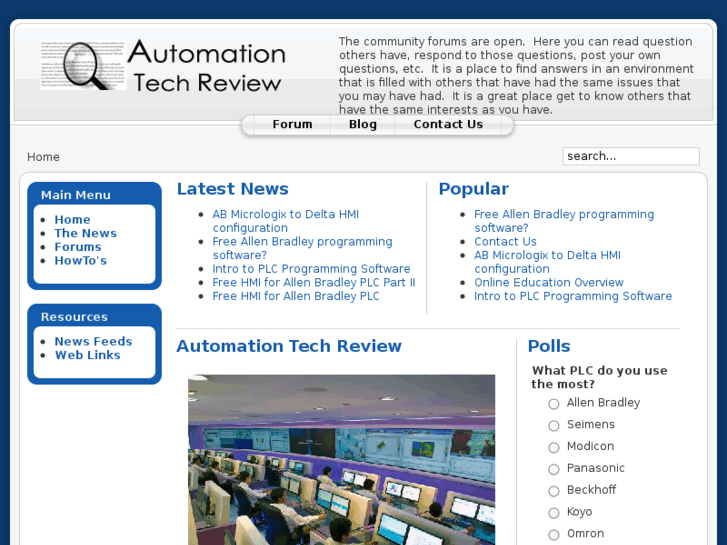The image size is (727, 545).
Task: Open Latest News Free Allen Bradley programming software
Action: [x=302, y=248]
